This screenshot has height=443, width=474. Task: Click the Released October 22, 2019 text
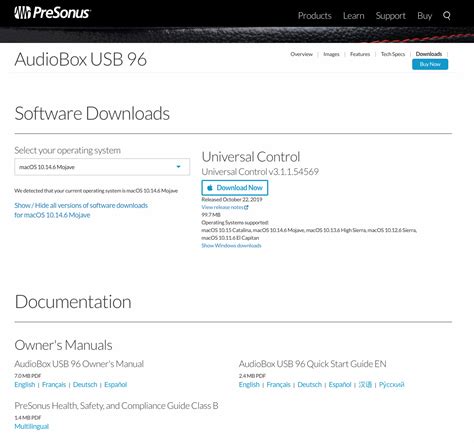(x=232, y=199)
